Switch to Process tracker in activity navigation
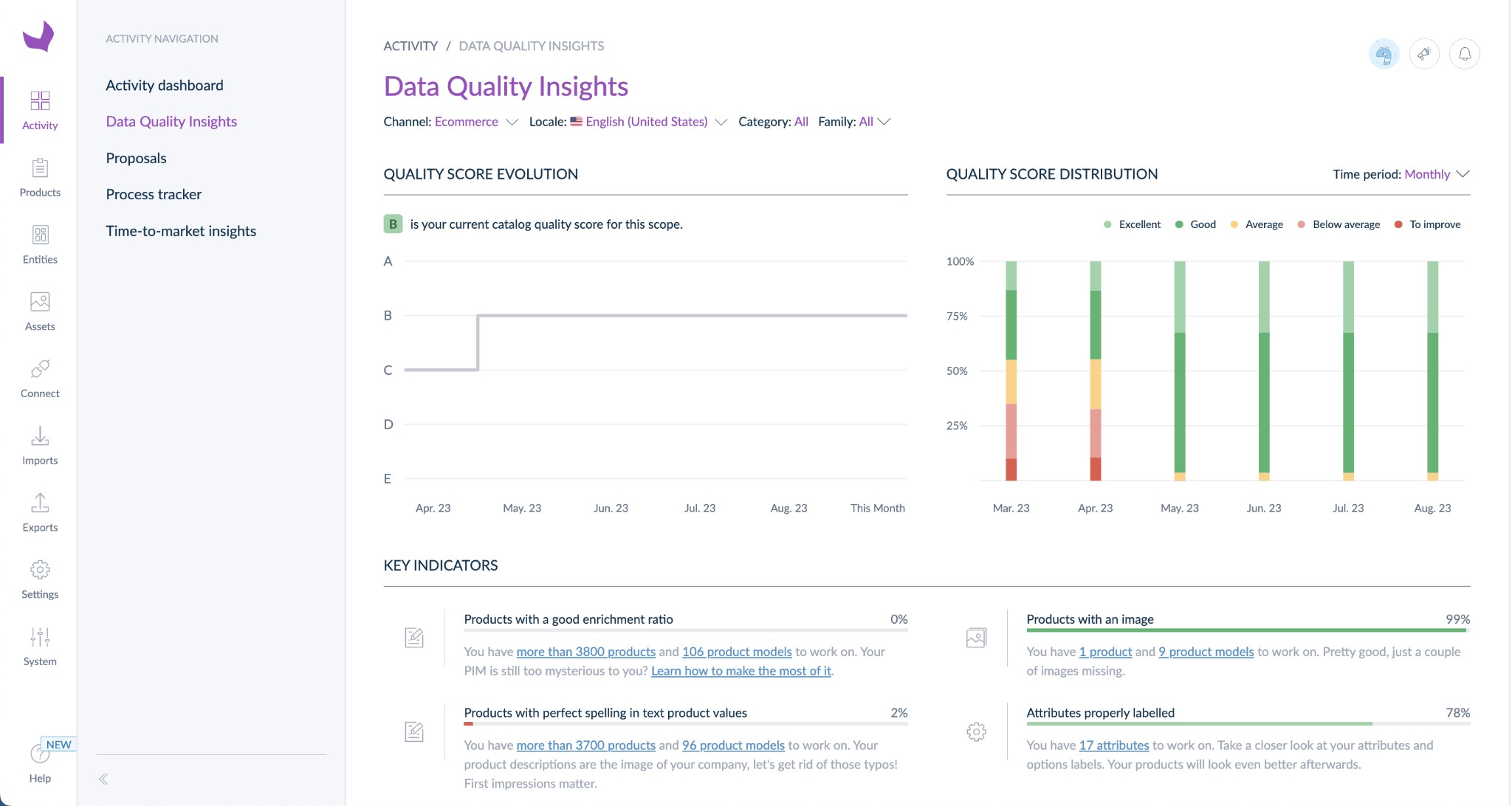Screen dimensions: 1512x806 (x=154, y=193)
